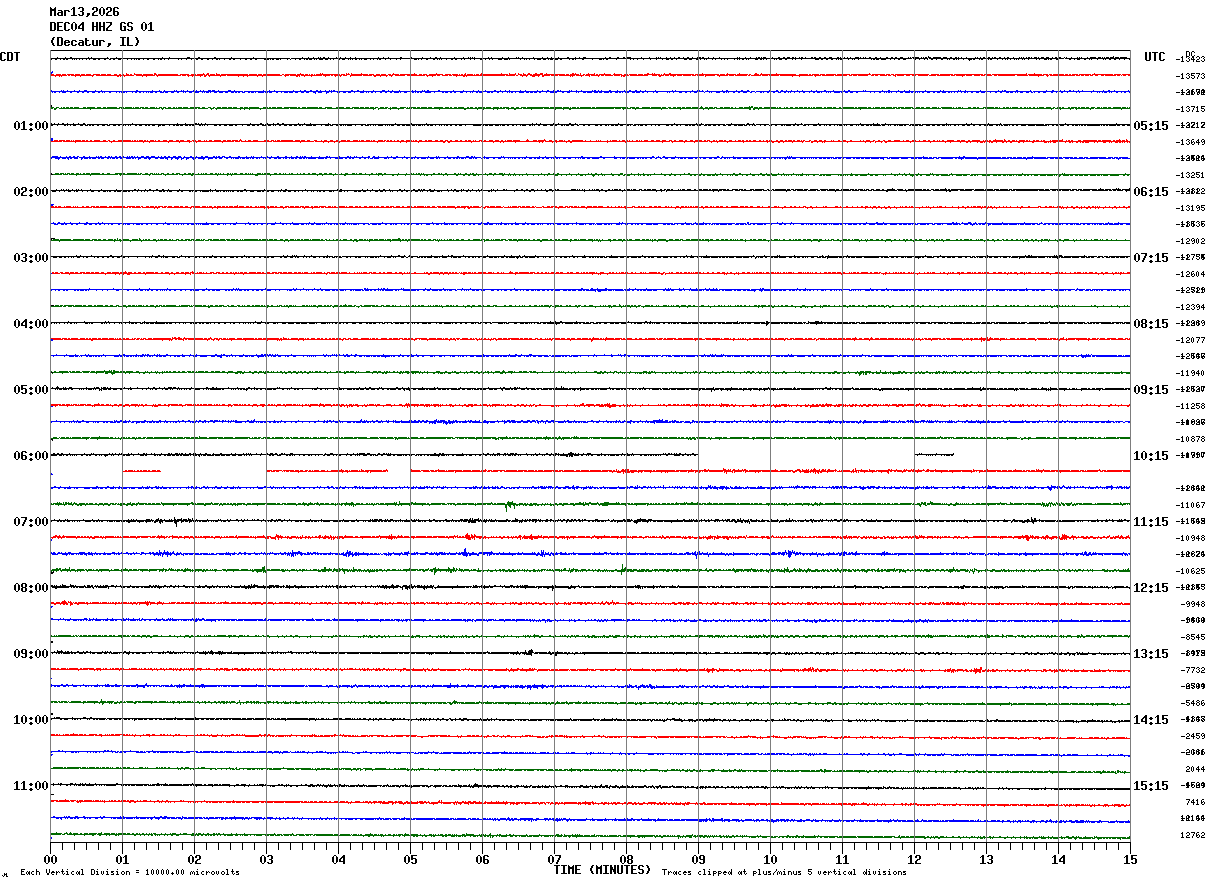Click the DC offset value -13251
The width and height of the screenshot is (1210, 886).
[x=1191, y=175]
